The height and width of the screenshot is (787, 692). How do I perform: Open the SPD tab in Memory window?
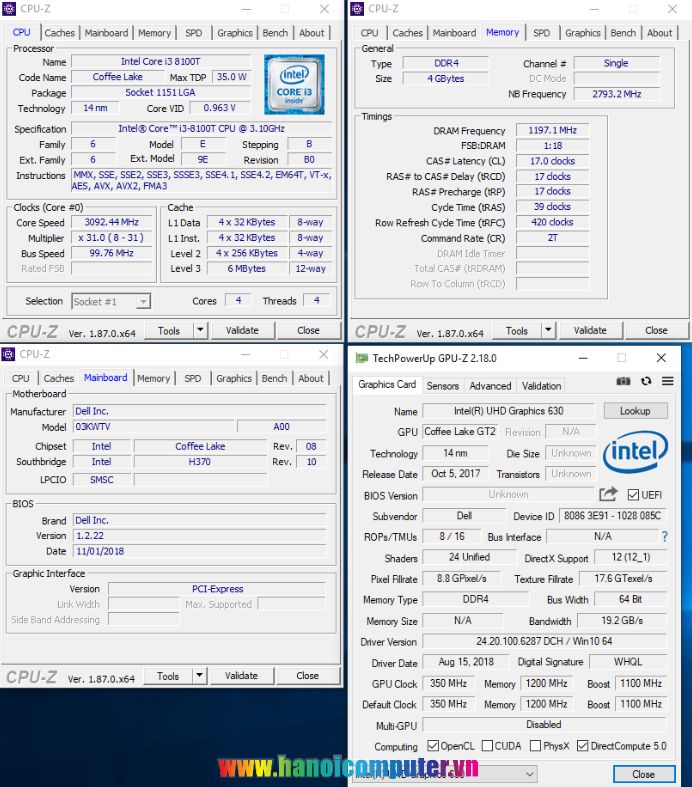point(541,33)
